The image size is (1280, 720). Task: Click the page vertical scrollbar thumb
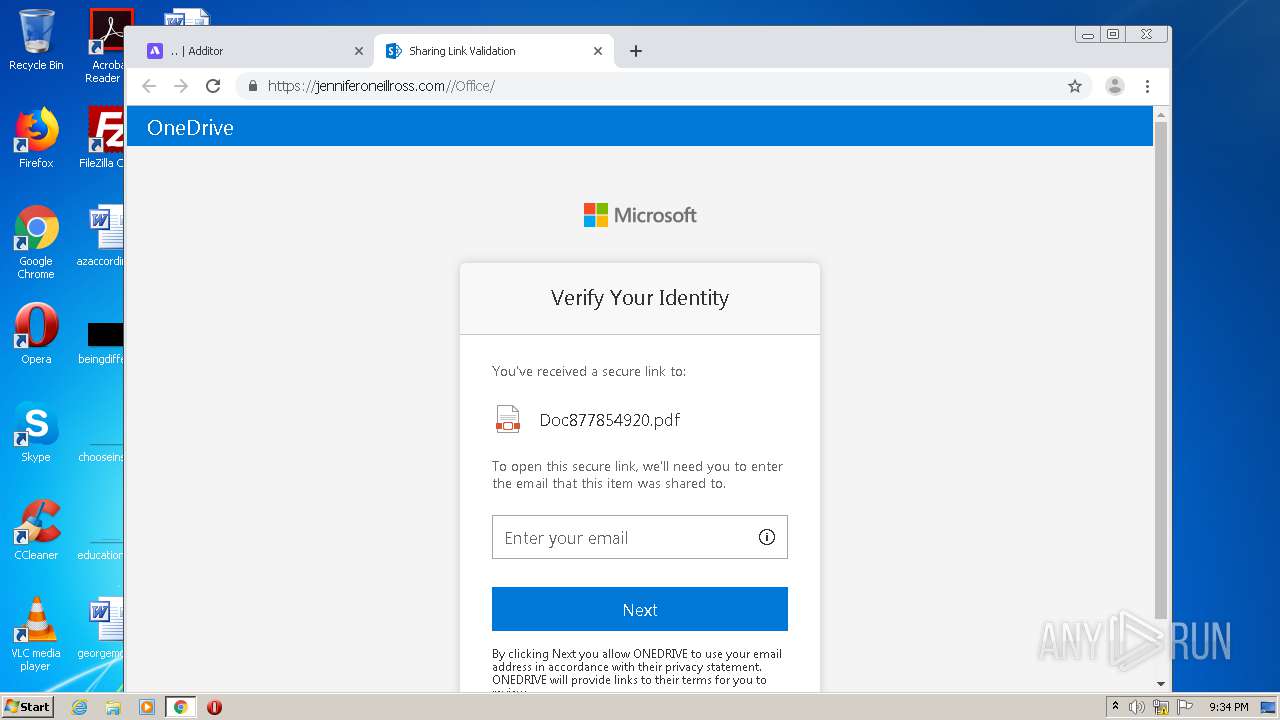pyautogui.click(x=1161, y=370)
